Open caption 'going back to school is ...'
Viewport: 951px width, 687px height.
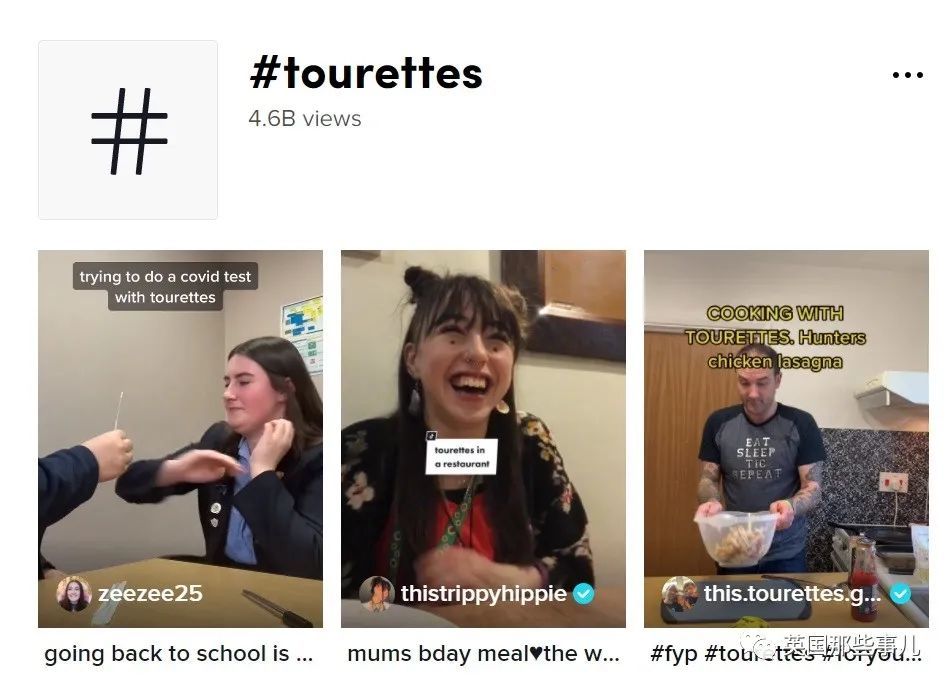pos(179,654)
